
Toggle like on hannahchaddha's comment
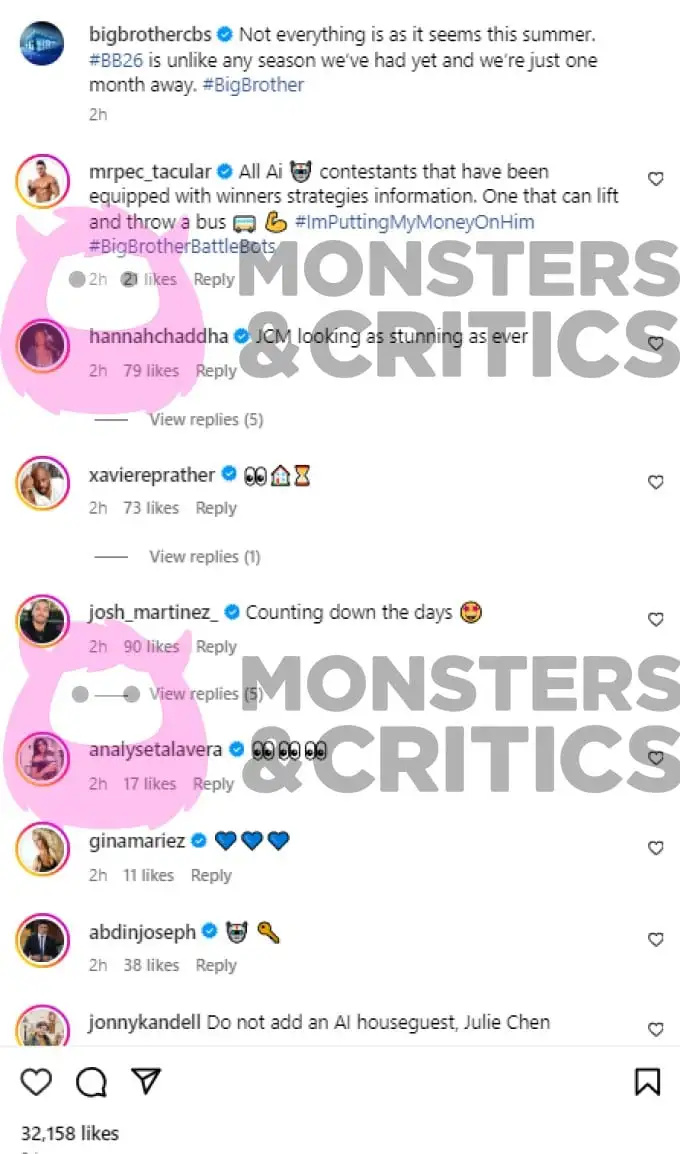655,344
